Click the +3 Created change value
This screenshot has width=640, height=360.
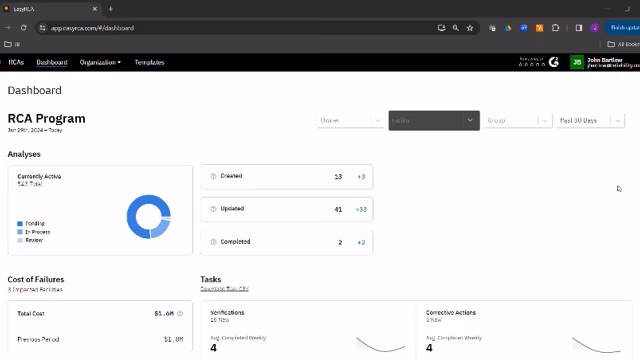tap(361, 177)
